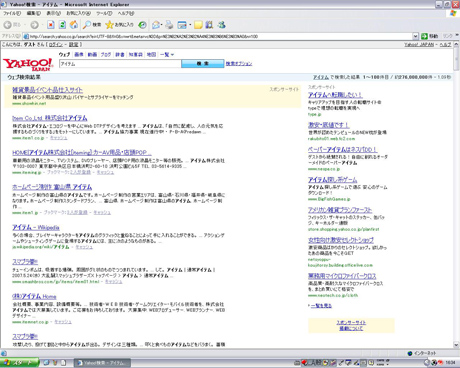Click the Yahoo search taskbar button
Screen dimensions: 460x368
tap(102, 363)
